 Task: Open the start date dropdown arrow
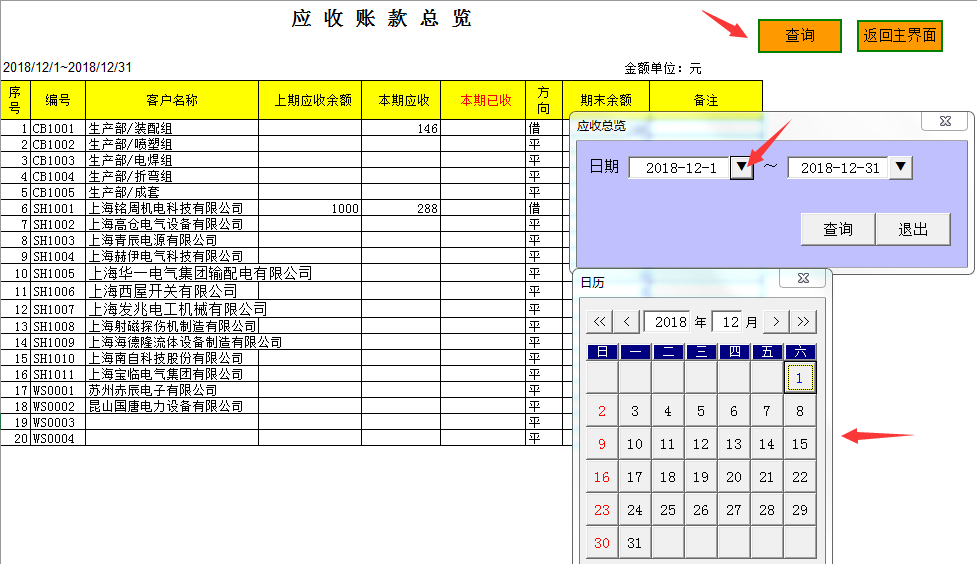(741, 167)
